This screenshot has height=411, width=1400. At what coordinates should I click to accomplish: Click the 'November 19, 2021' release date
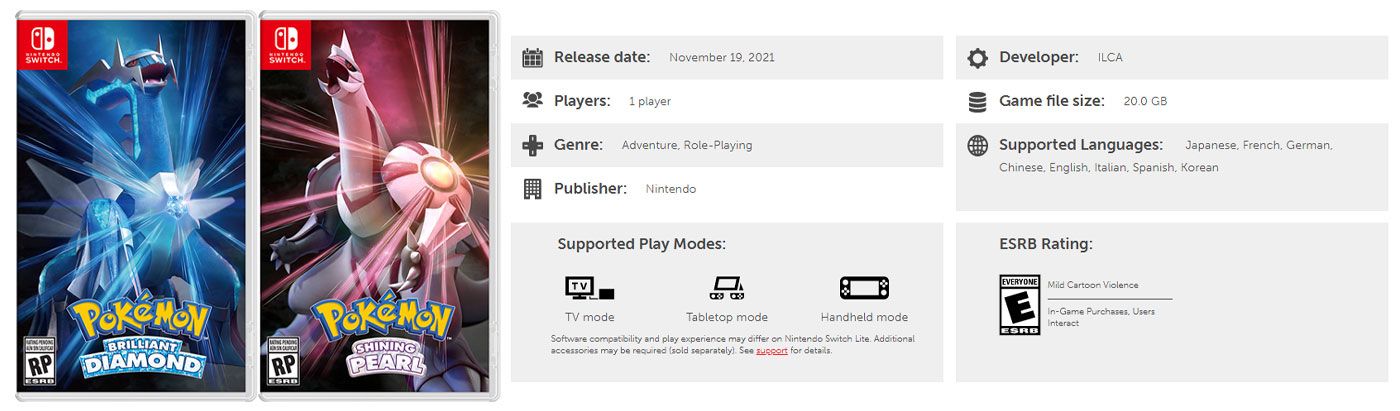coord(722,58)
